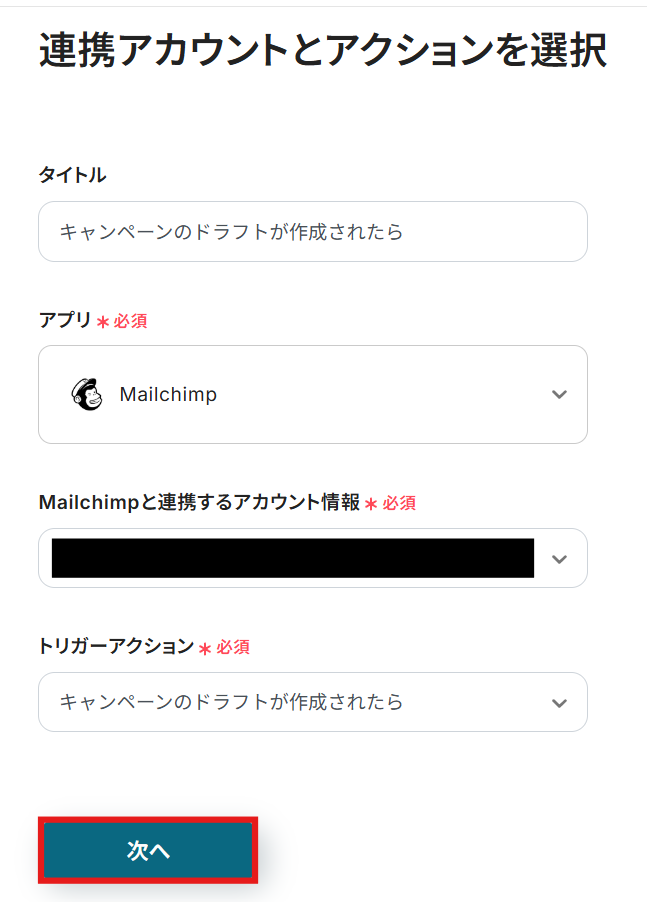
Task: Click the タイトル text input field
Action: click(x=312, y=231)
